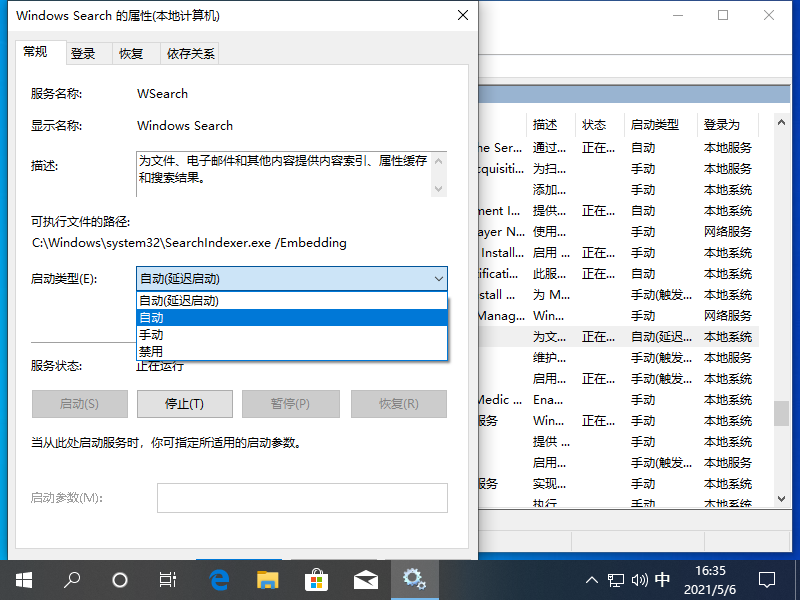800x600 pixels.
Task: Launch Microsoft Edge from the taskbar
Action: tap(218, 579)
